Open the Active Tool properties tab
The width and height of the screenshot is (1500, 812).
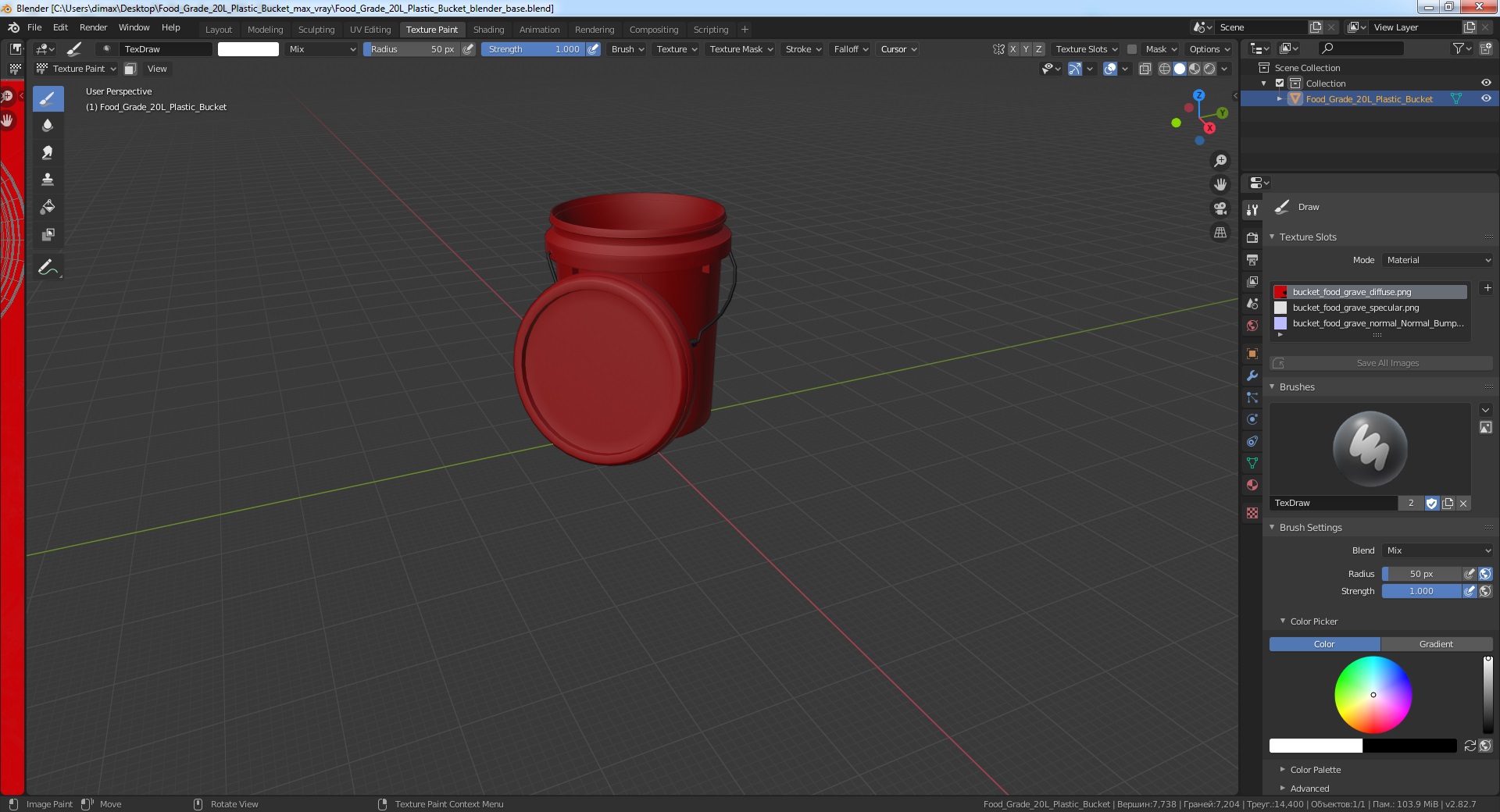[1252, 209]
